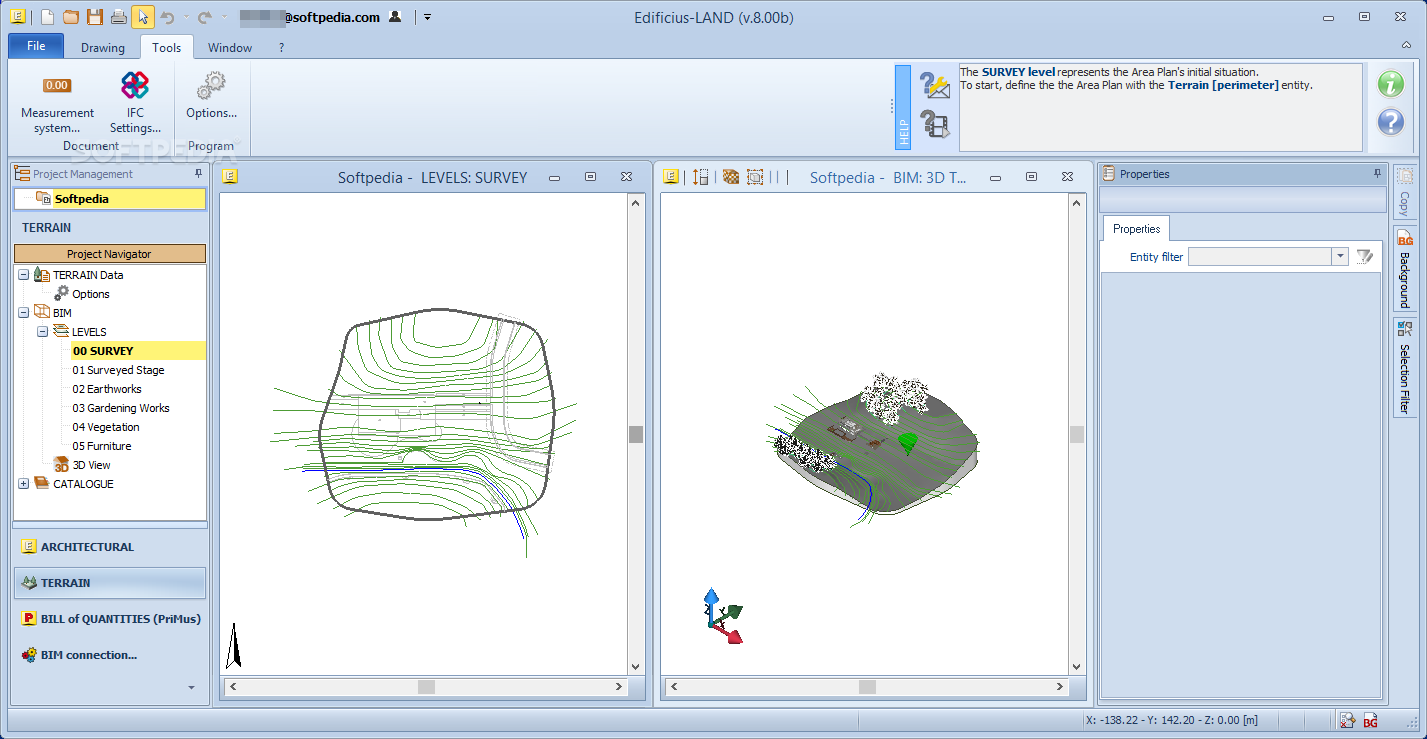Collapse the BIM tree node

point(23,313)
